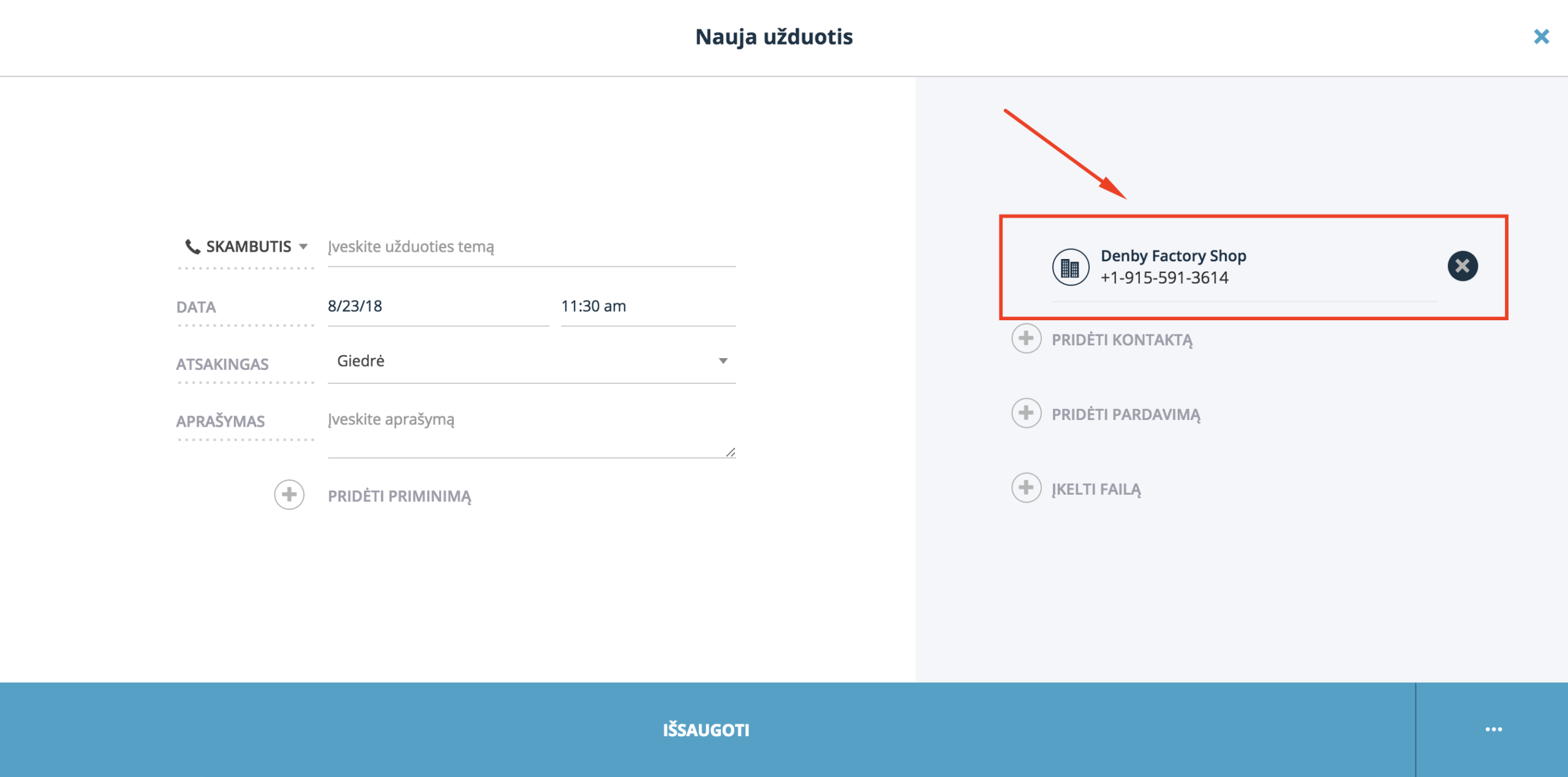Viewport: 1568px width, 777px height.
Task: Click the Nauja užduotis title
Action: coord(774,37)
